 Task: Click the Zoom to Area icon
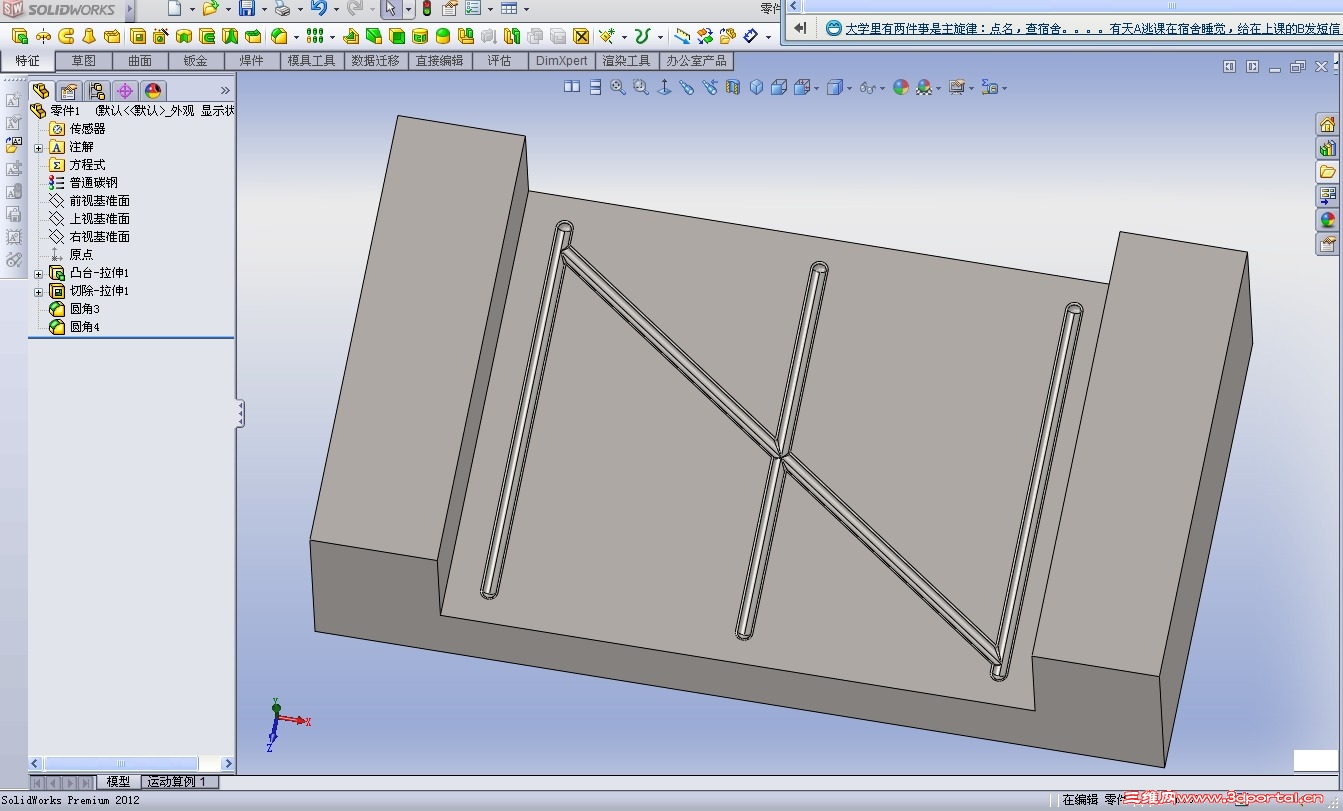tap(641, 88)
